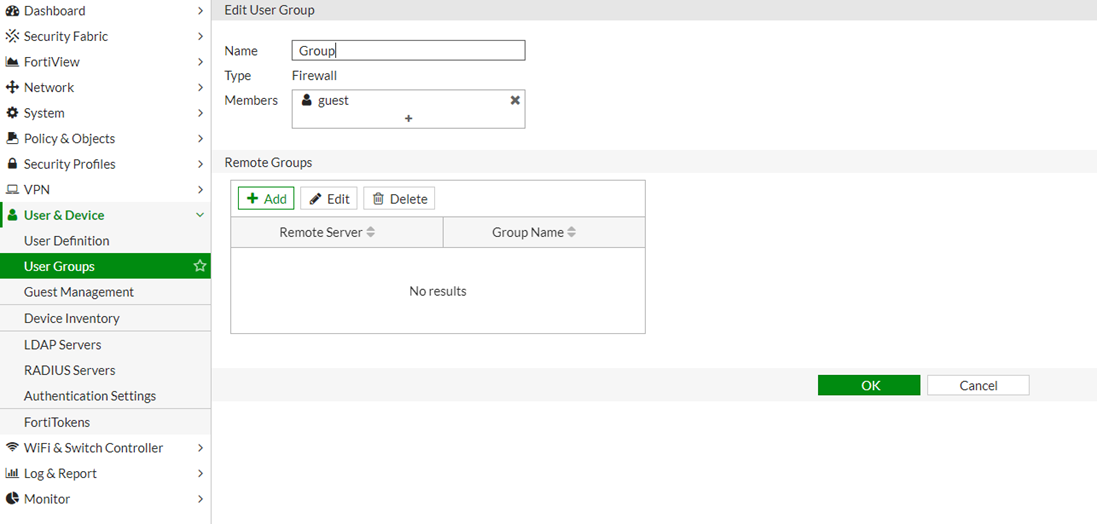The height and width of the screenshot is (524, 1097).
Task: Click the Monitor pie chart icon
Action: pyautogui.click(x=13, y=499)
